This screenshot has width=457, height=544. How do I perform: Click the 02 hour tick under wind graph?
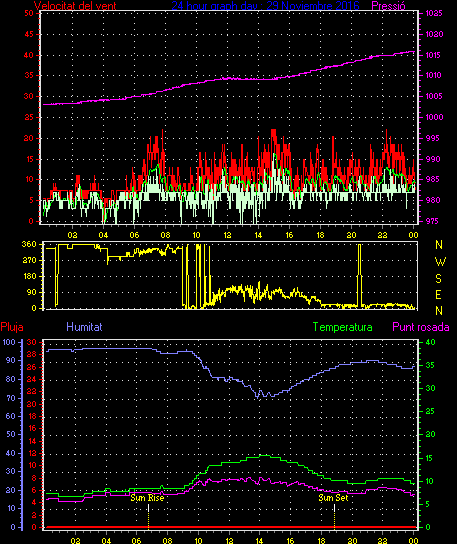point(72,235)
